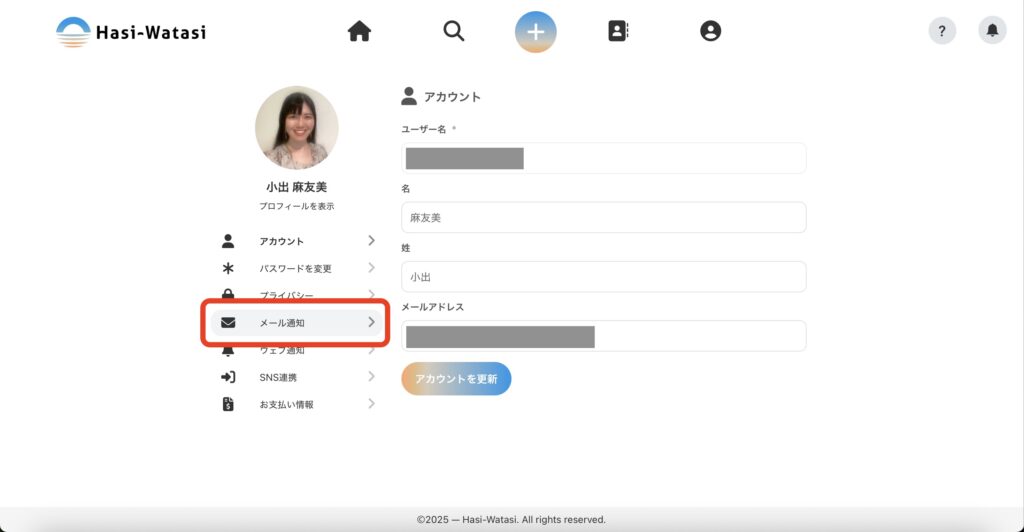Click the Hasi-Watasi logo
Viewport: 1024px width, 532px height.
[131, 32]
